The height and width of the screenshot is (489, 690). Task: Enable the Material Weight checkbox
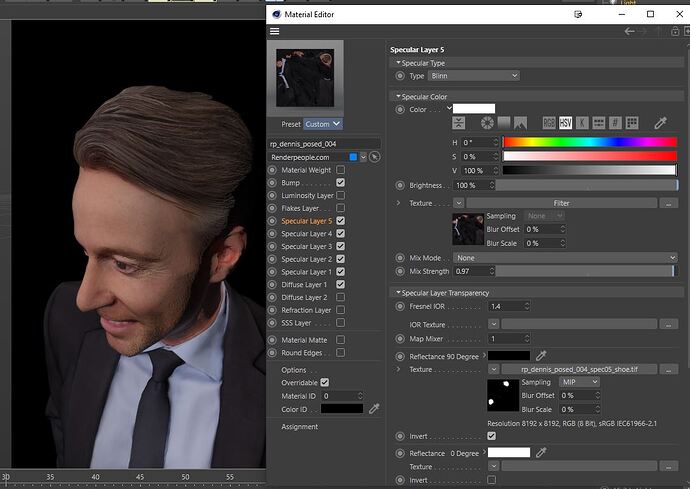click(x=341, y=169)
